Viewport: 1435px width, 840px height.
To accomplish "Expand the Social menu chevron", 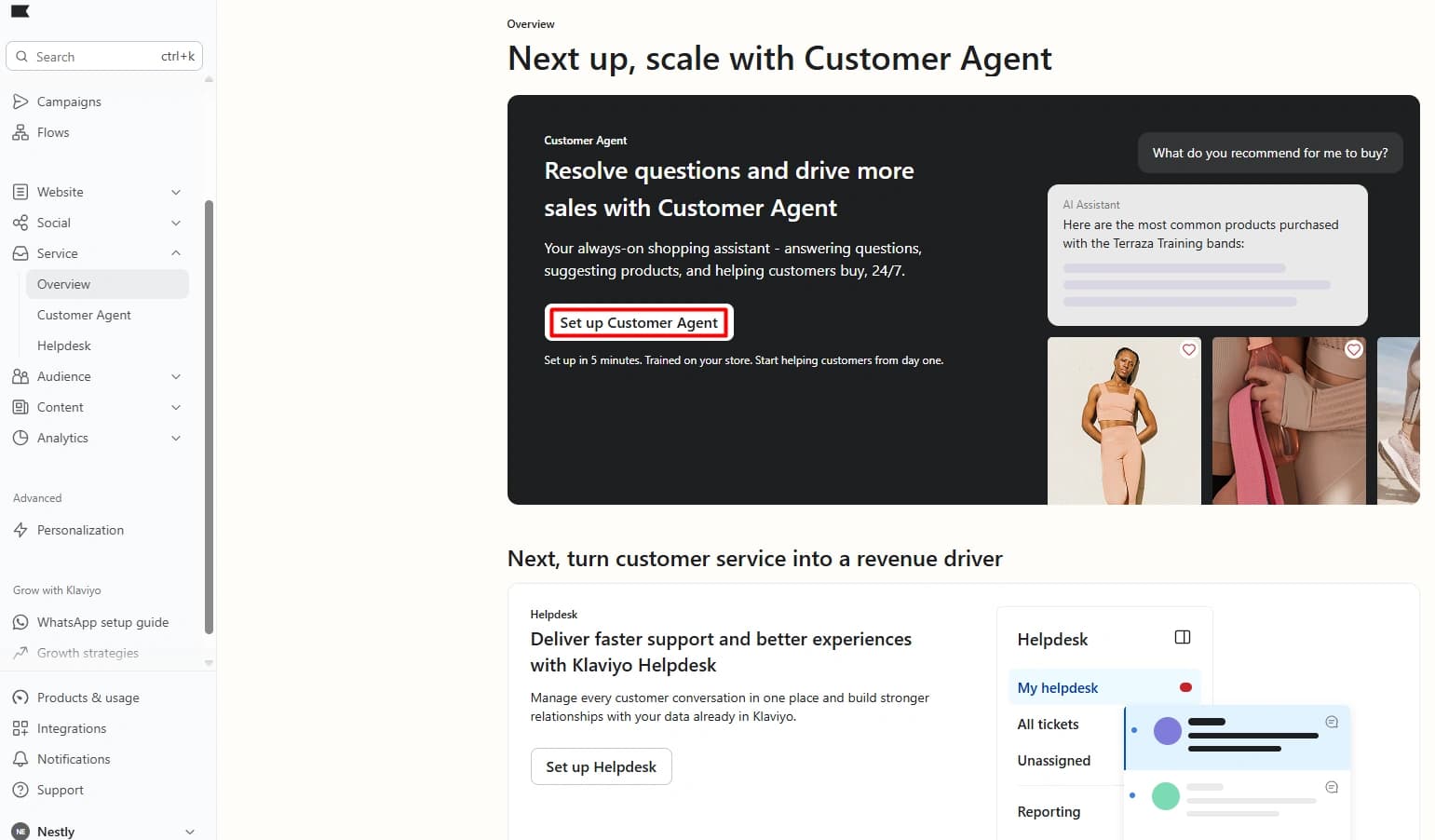I will pyautogui.click(x=176, y=223).
